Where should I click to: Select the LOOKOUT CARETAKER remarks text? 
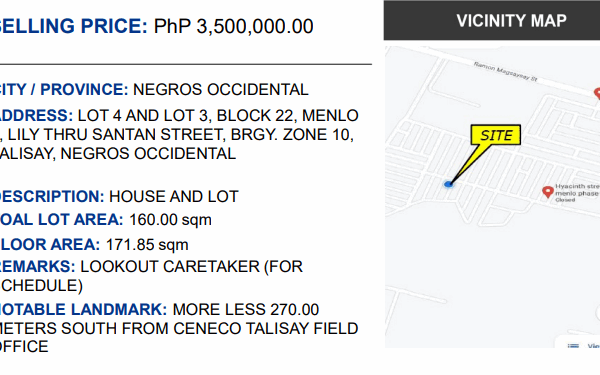(191, 267)
